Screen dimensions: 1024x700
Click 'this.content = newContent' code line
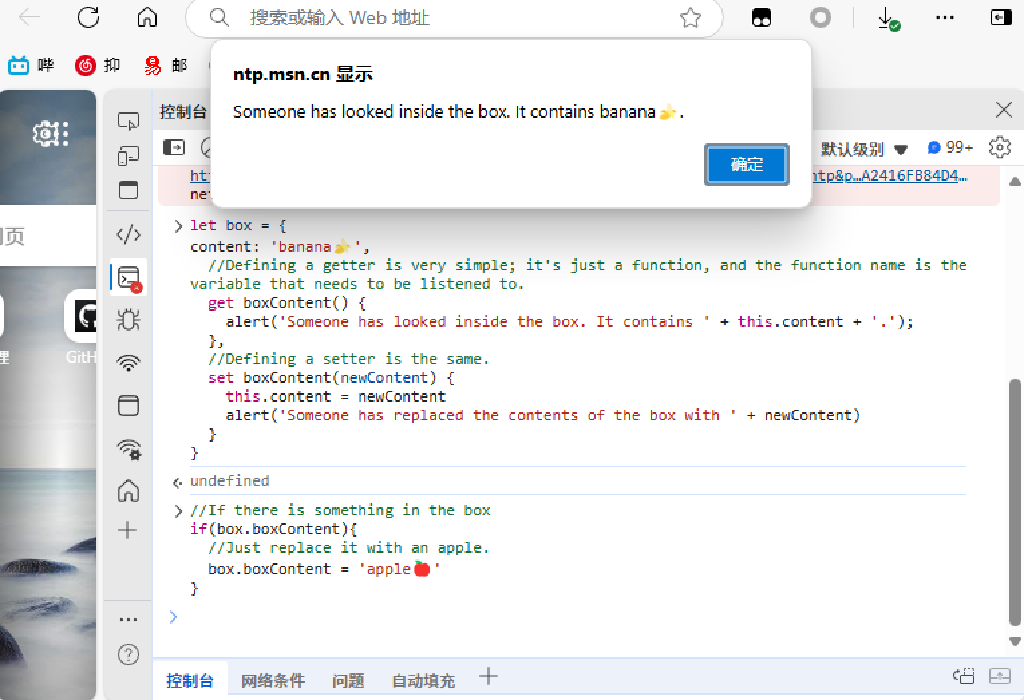(336, 396)
